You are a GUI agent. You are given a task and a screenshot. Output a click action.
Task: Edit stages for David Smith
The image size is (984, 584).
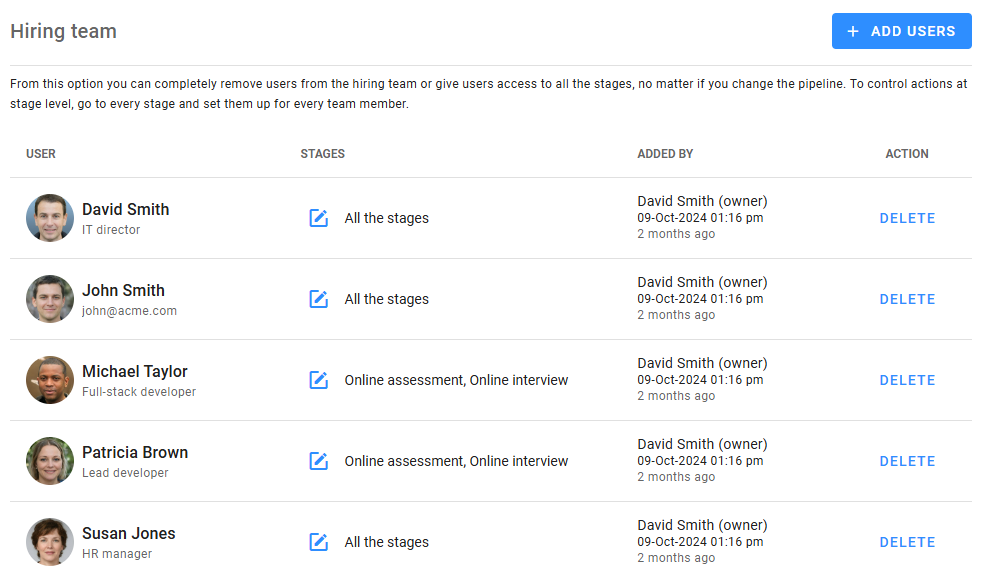pyautogui.click(x=319, y=218)
